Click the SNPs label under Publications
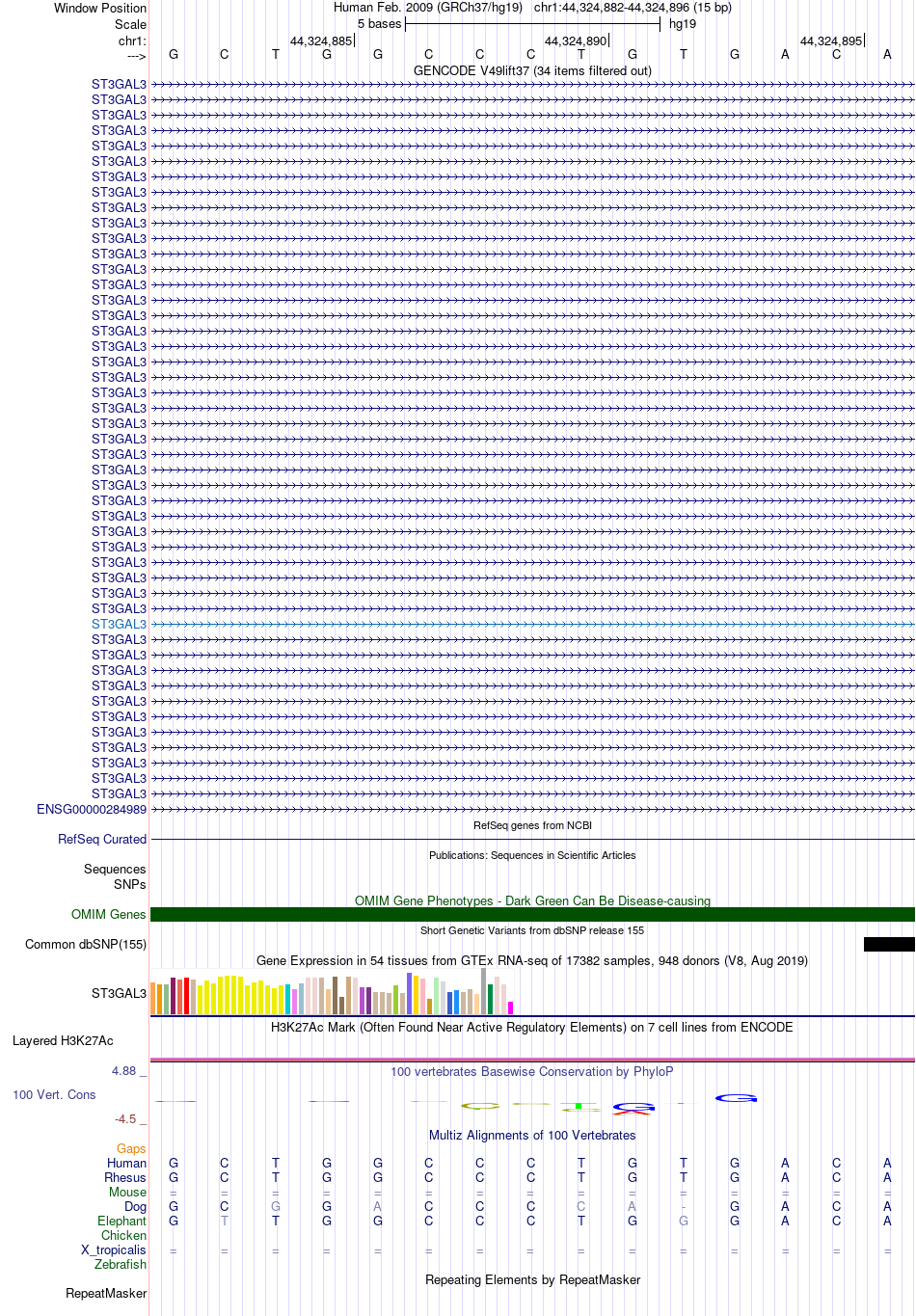916x1316 pixels. (130, 884)
